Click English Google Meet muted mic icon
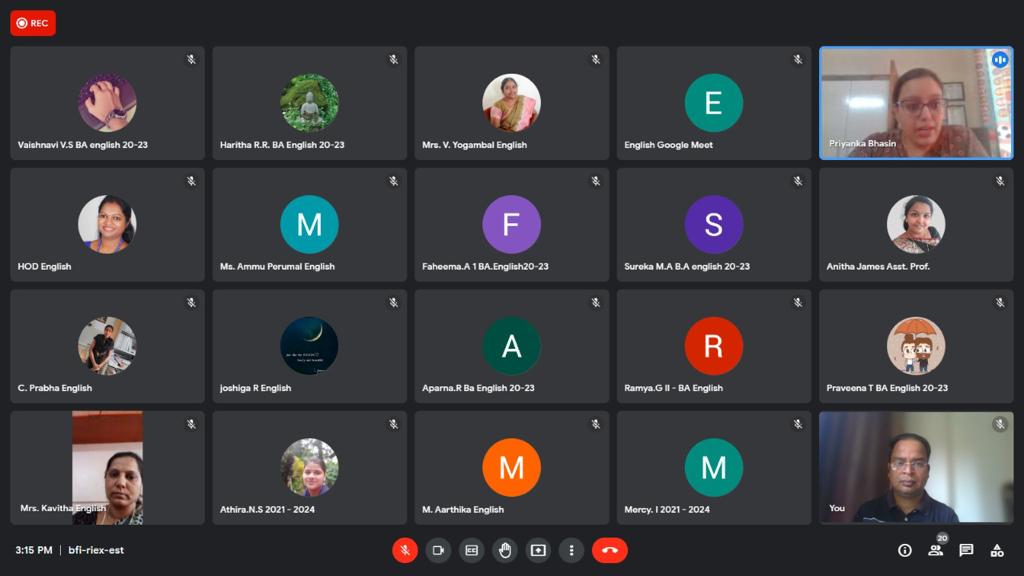Image resolution: width=1024 pixels, height=576 pixels. (798, 59)
